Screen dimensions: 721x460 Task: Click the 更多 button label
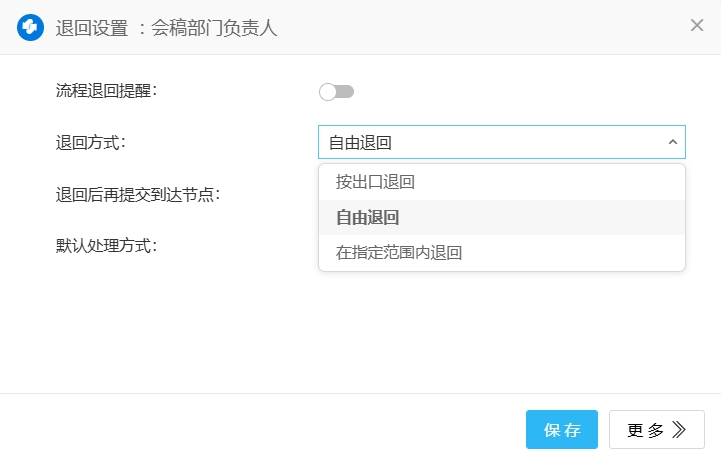click(646, 430)
